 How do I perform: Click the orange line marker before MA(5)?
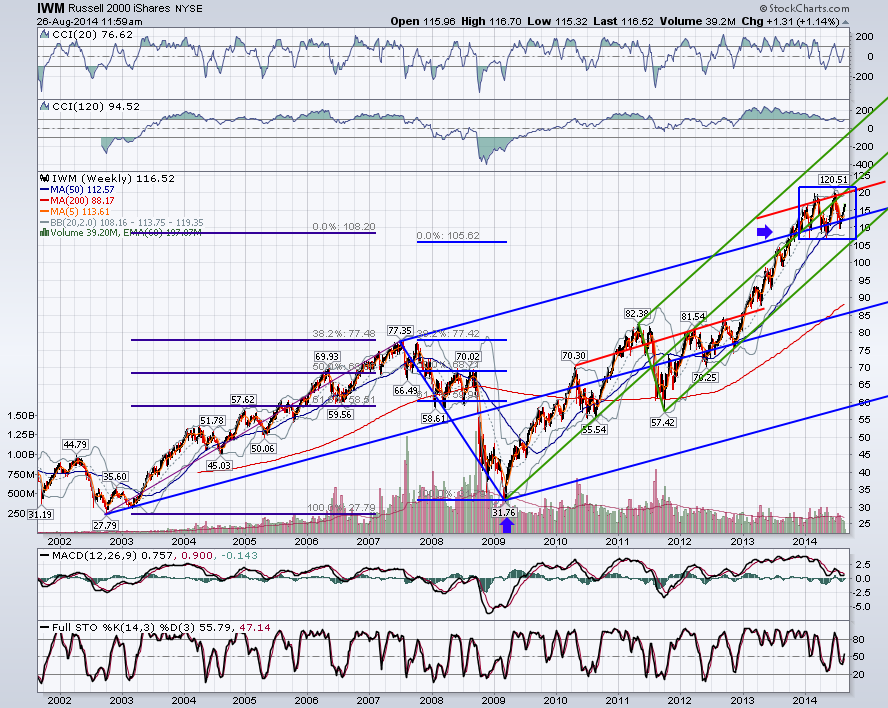pos(45,211)
